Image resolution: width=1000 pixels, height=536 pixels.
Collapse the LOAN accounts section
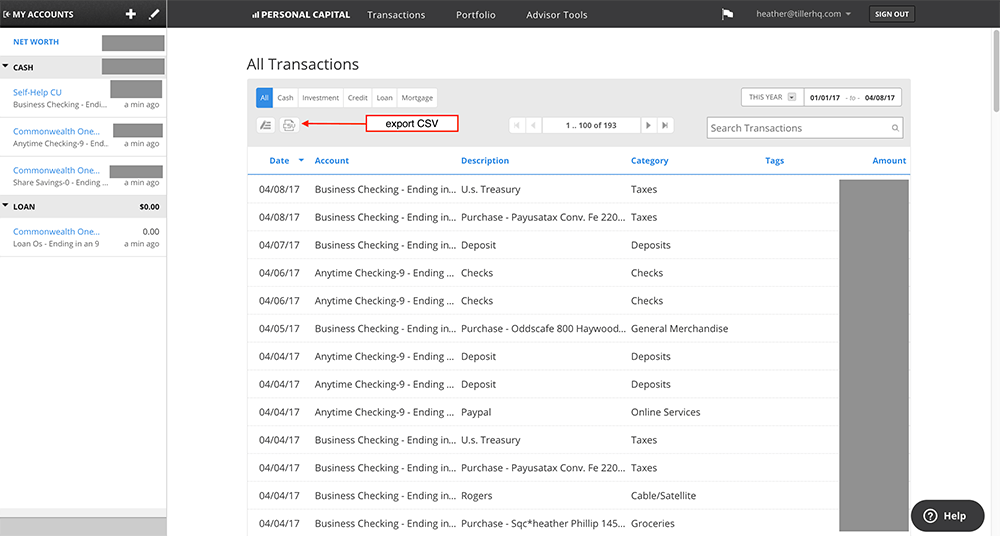[x=5, y=206]
